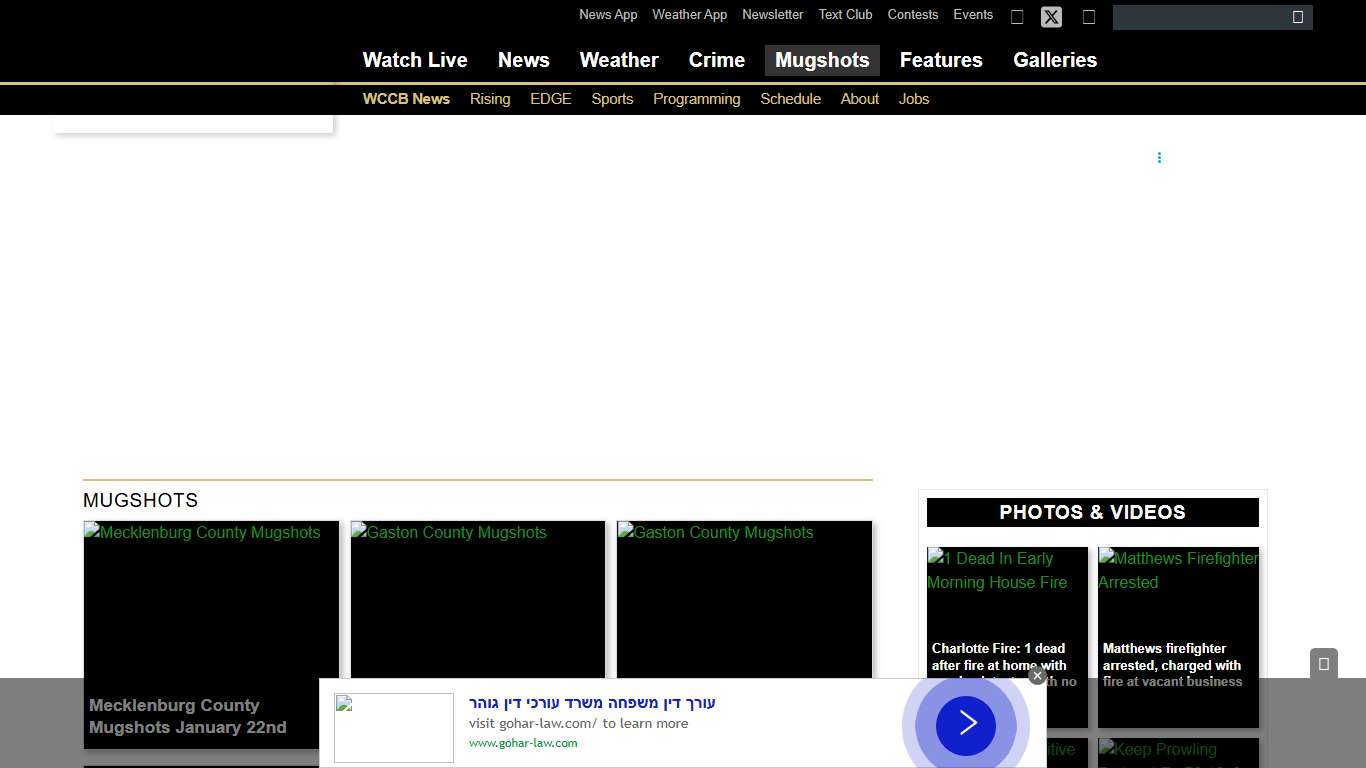
Task: Click the social icon left of X logo
Action: coord(1017,17)
